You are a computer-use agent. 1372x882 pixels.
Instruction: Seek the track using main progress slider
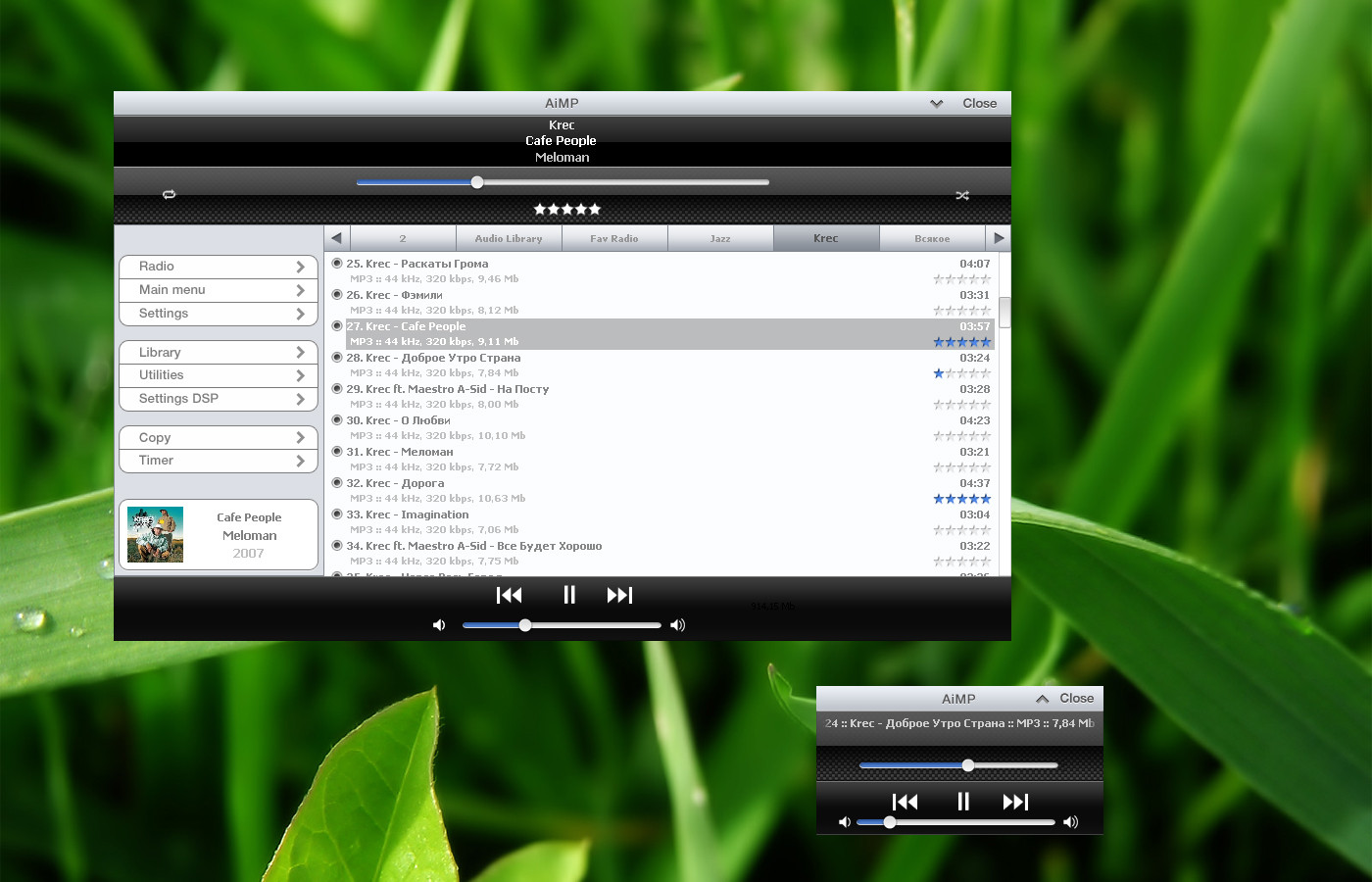563,182
